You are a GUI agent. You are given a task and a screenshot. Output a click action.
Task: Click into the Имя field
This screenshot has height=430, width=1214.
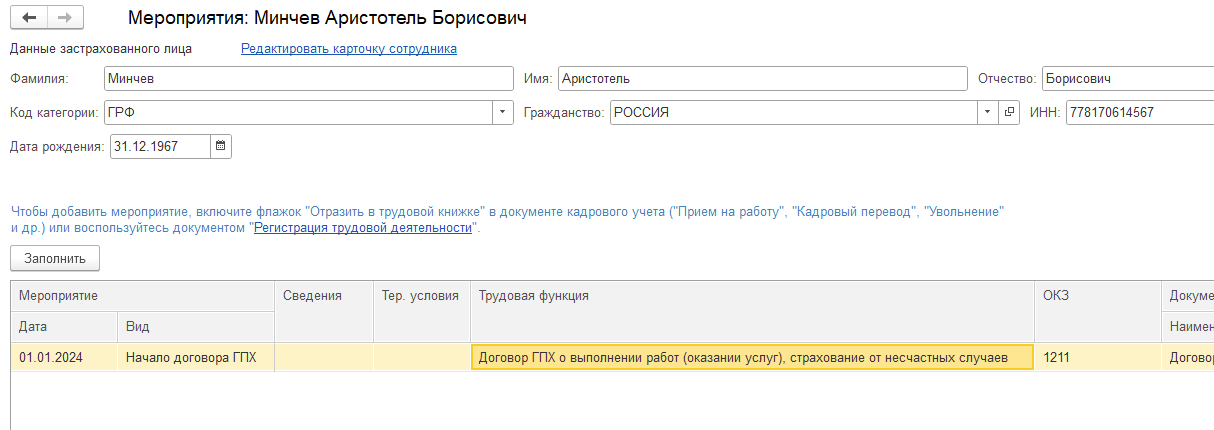pos(762,79)
